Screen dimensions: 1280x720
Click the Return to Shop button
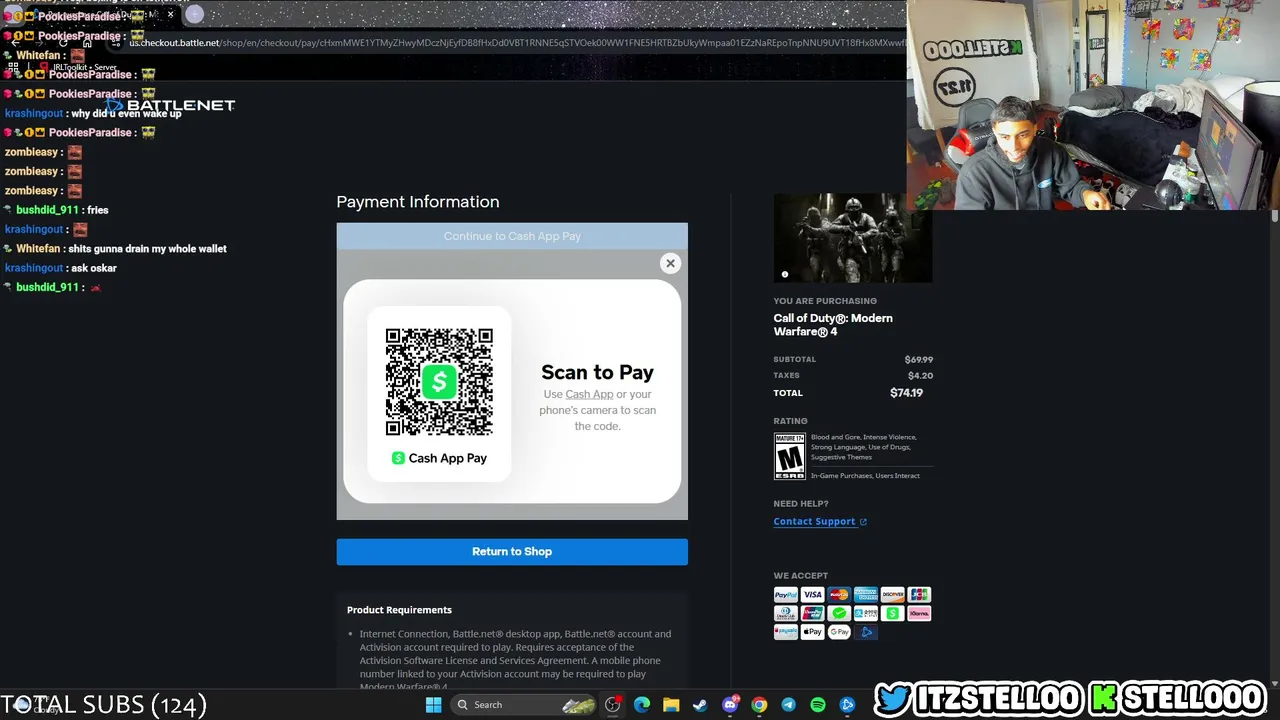[x=512, y=552]
